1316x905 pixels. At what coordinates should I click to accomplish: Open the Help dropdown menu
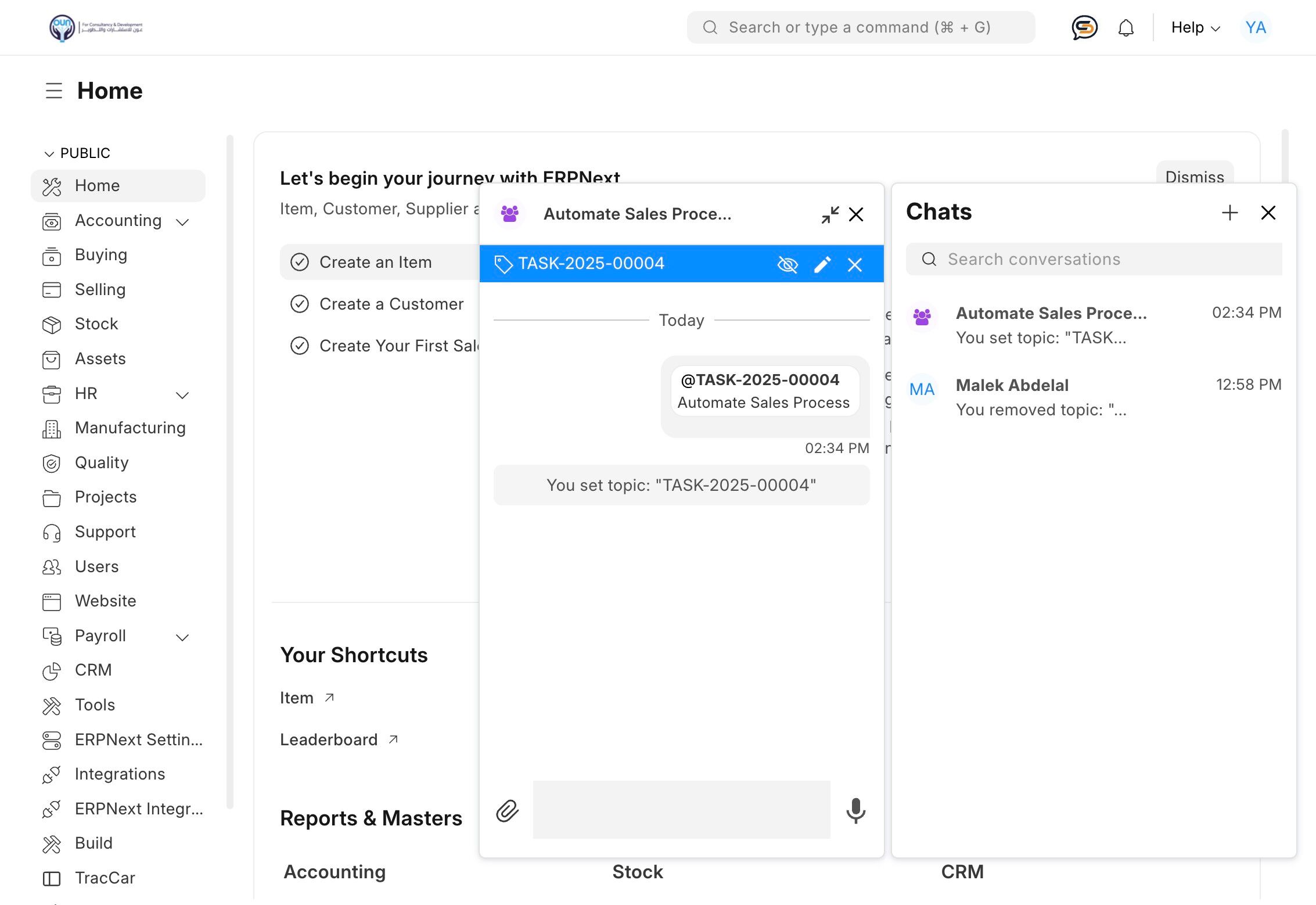click(x=1195, y=27)
